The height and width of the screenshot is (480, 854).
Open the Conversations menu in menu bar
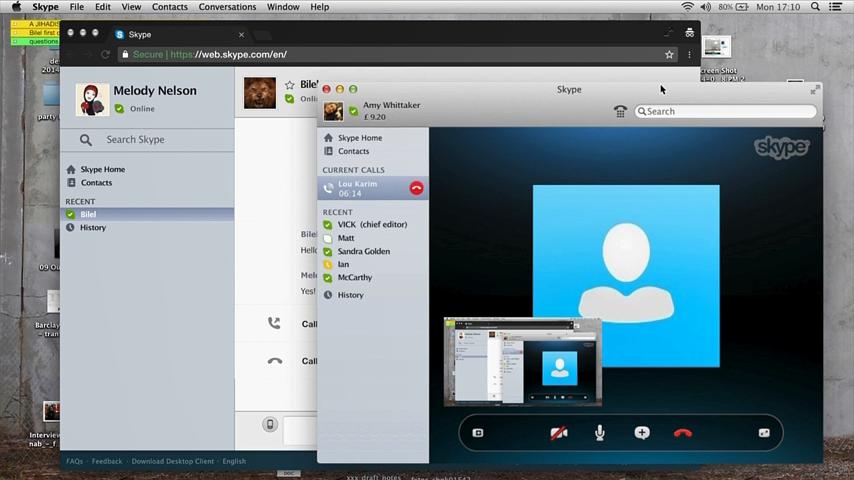227,7
